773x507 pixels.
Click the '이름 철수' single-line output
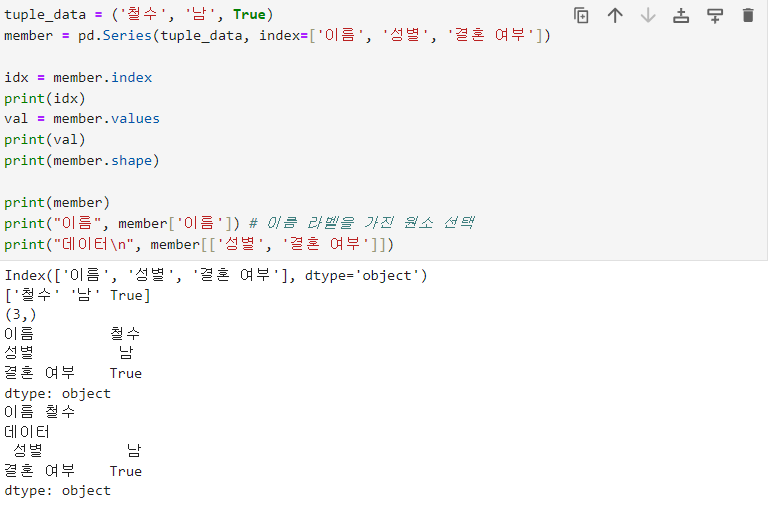[x=39, y=412]
